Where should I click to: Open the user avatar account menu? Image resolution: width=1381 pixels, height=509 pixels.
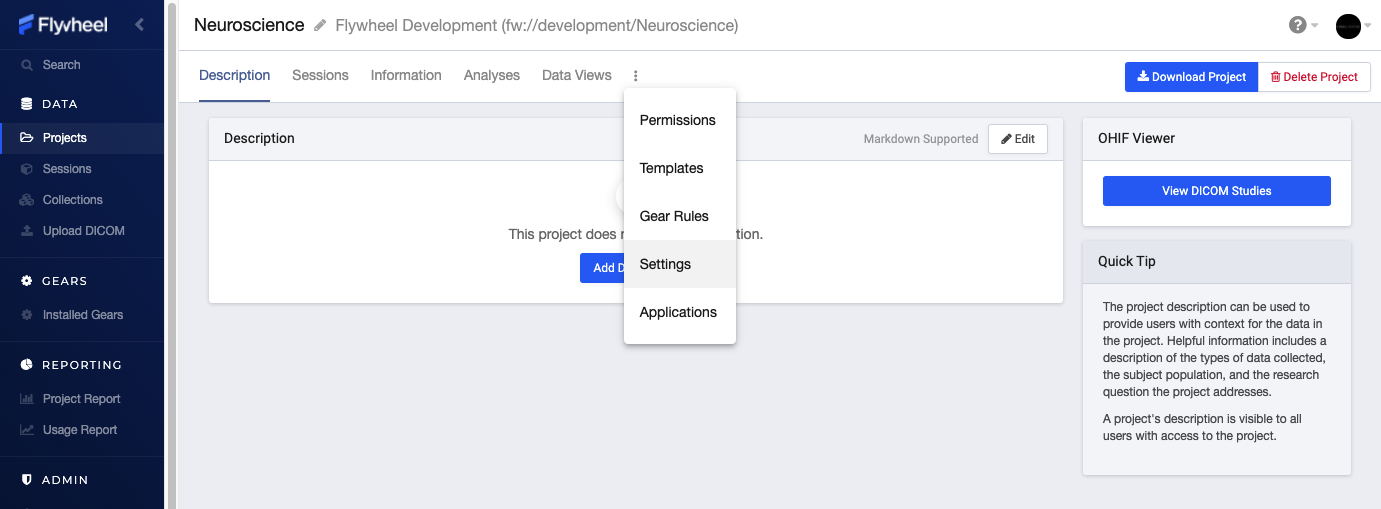point(1348,26)
